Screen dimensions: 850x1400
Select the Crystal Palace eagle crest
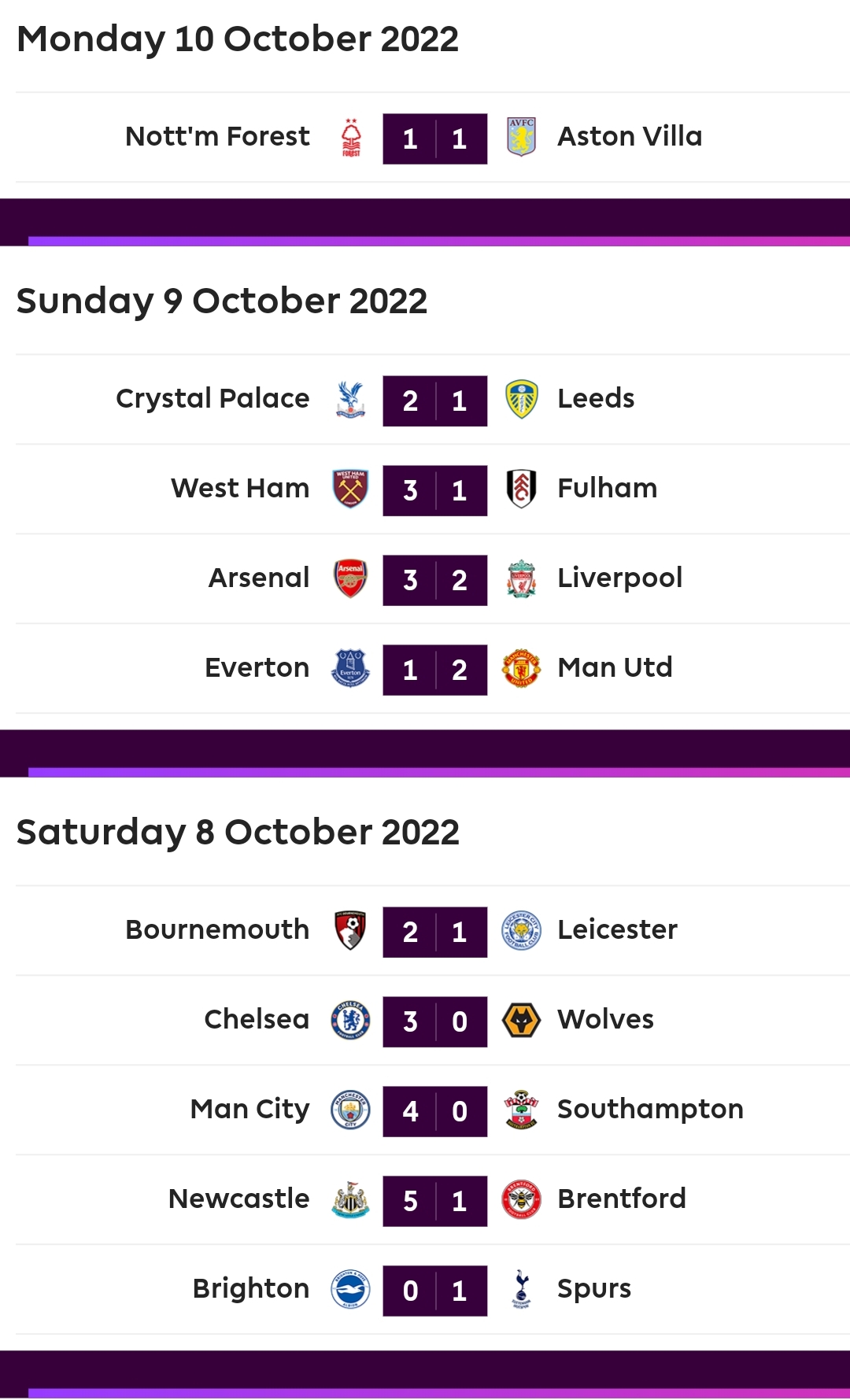tap(351, 400)
